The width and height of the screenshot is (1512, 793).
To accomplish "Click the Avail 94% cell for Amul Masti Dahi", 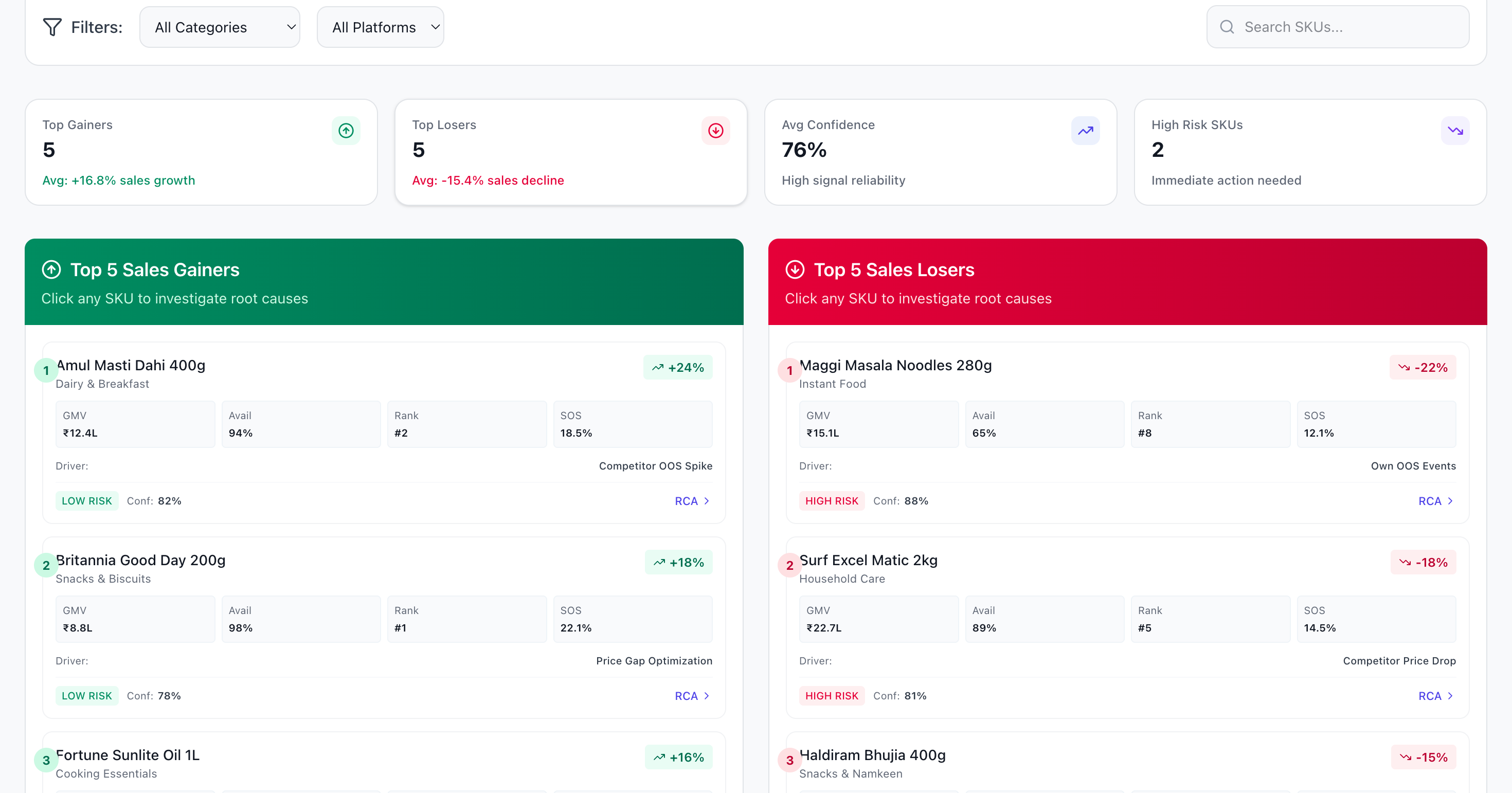I will coord(301,424).
